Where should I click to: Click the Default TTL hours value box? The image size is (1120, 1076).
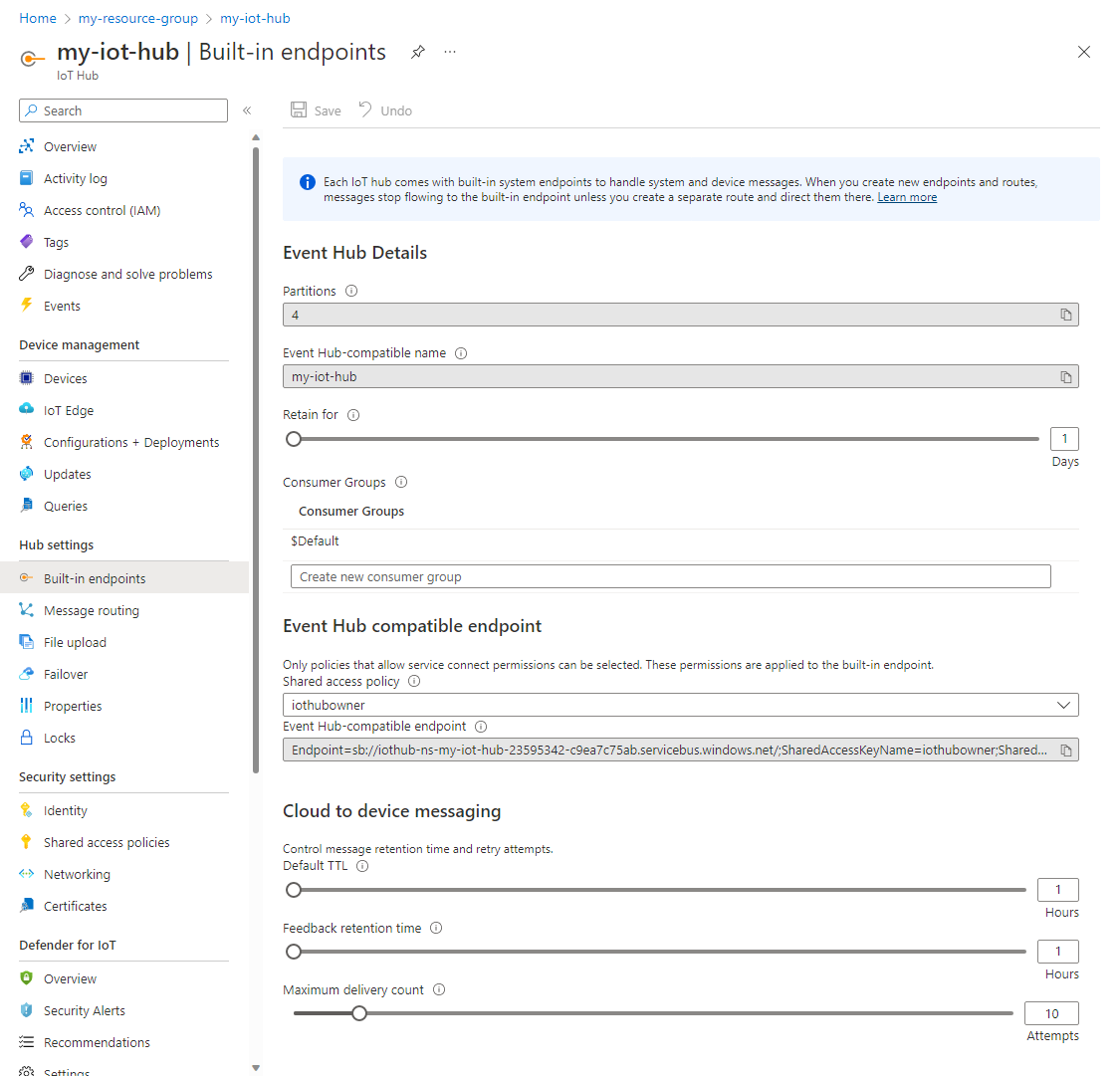click(1058, 890)
